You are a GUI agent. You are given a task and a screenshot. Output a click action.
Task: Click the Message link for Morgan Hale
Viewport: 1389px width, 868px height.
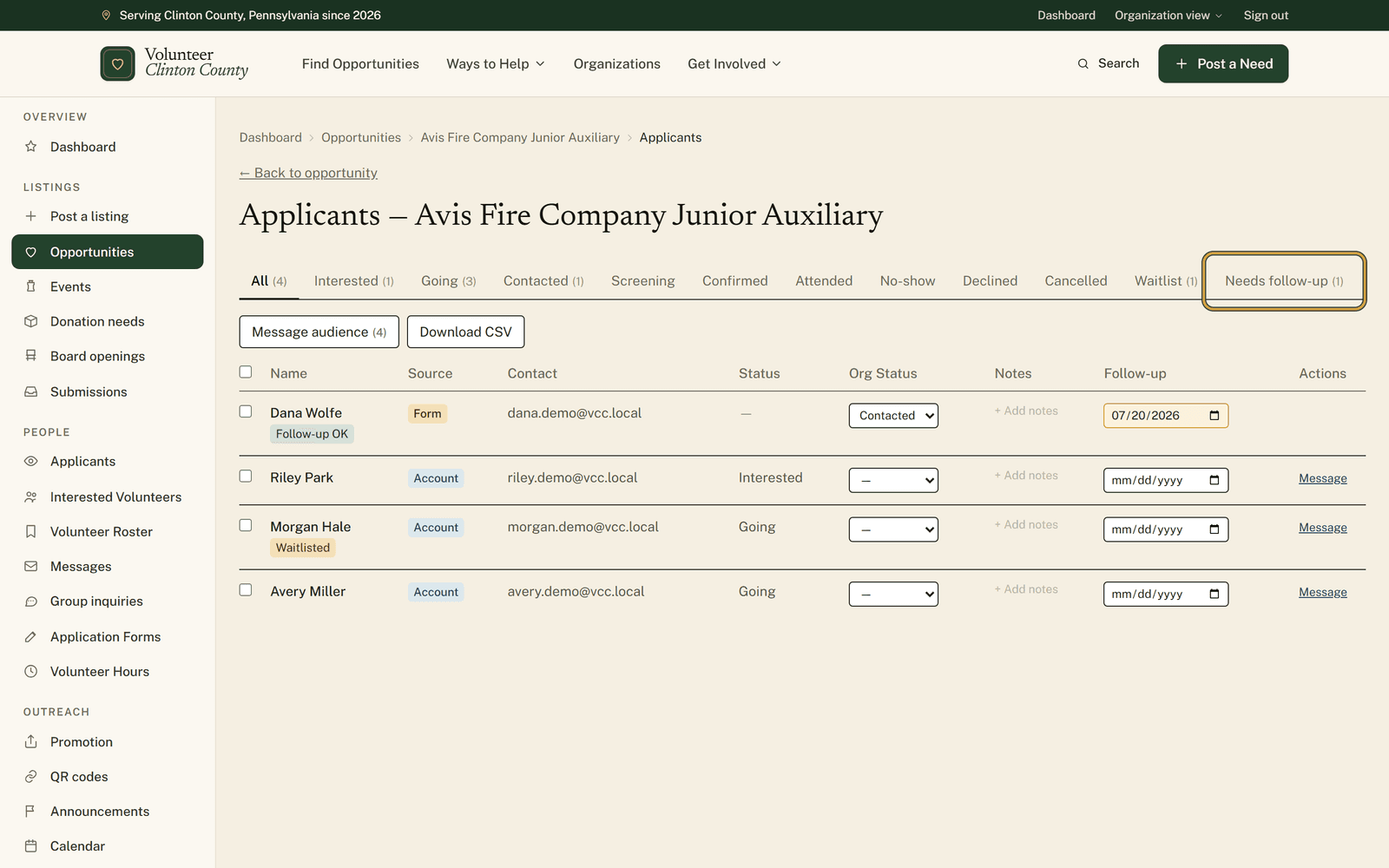1323,528
